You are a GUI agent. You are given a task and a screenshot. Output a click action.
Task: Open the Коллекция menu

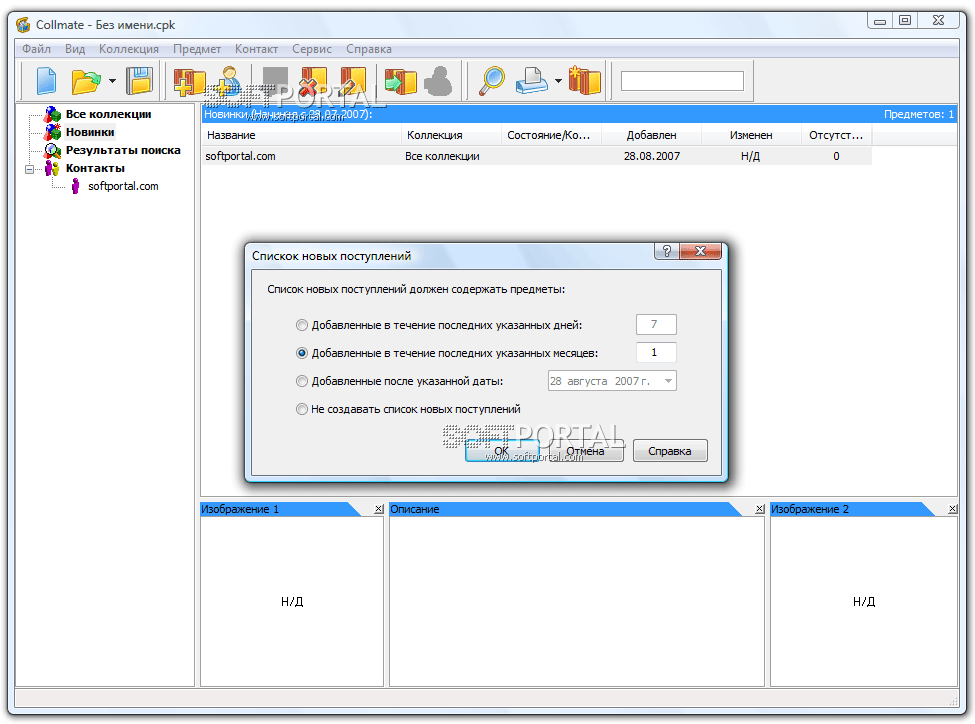(129, 49)
